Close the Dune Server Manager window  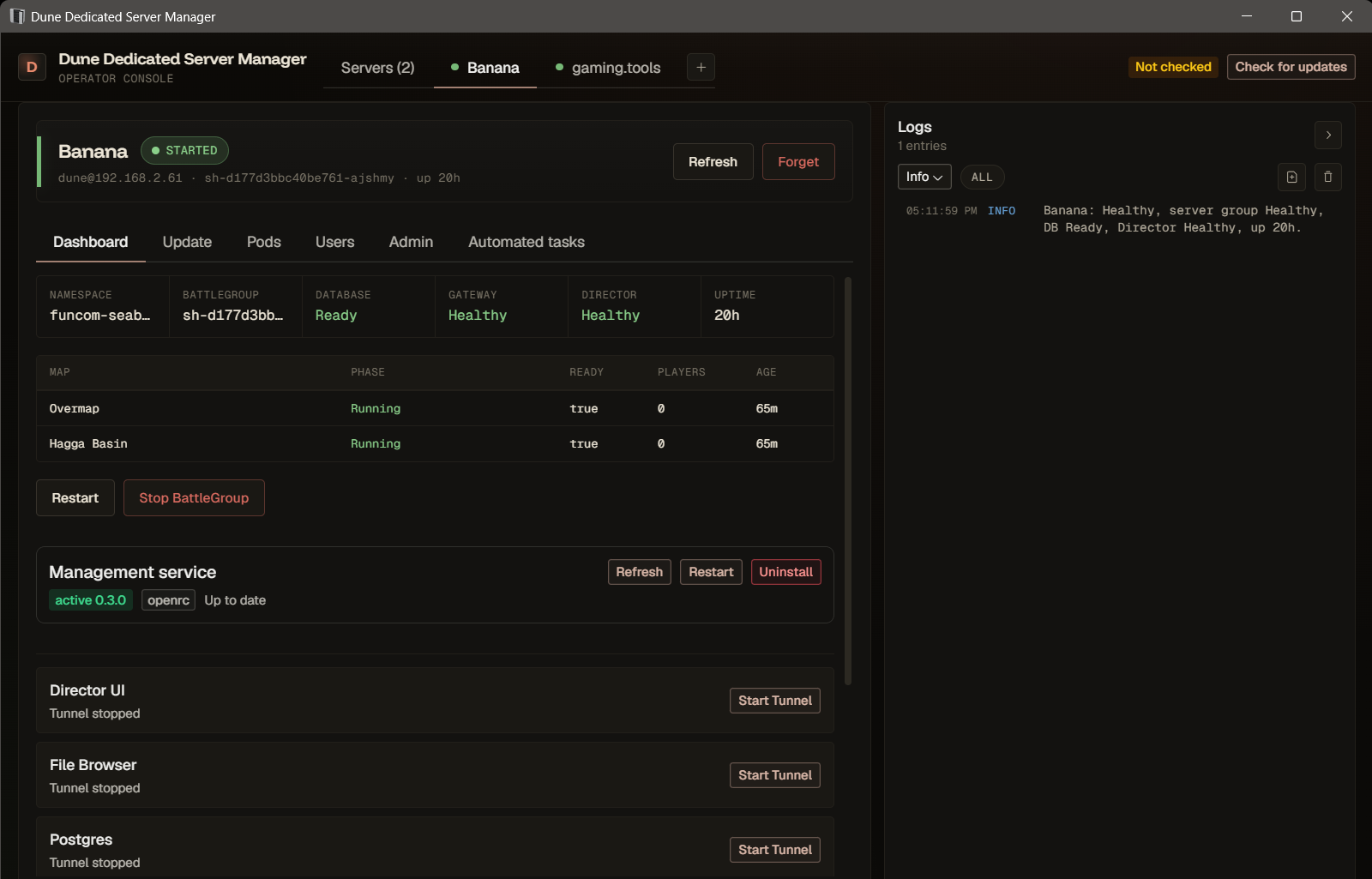coord(1347,16)
